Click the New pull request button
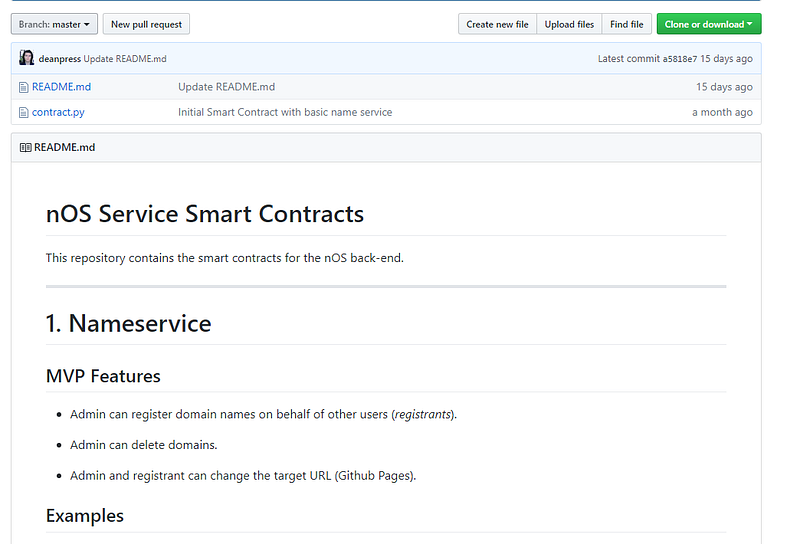 (146, 24)
